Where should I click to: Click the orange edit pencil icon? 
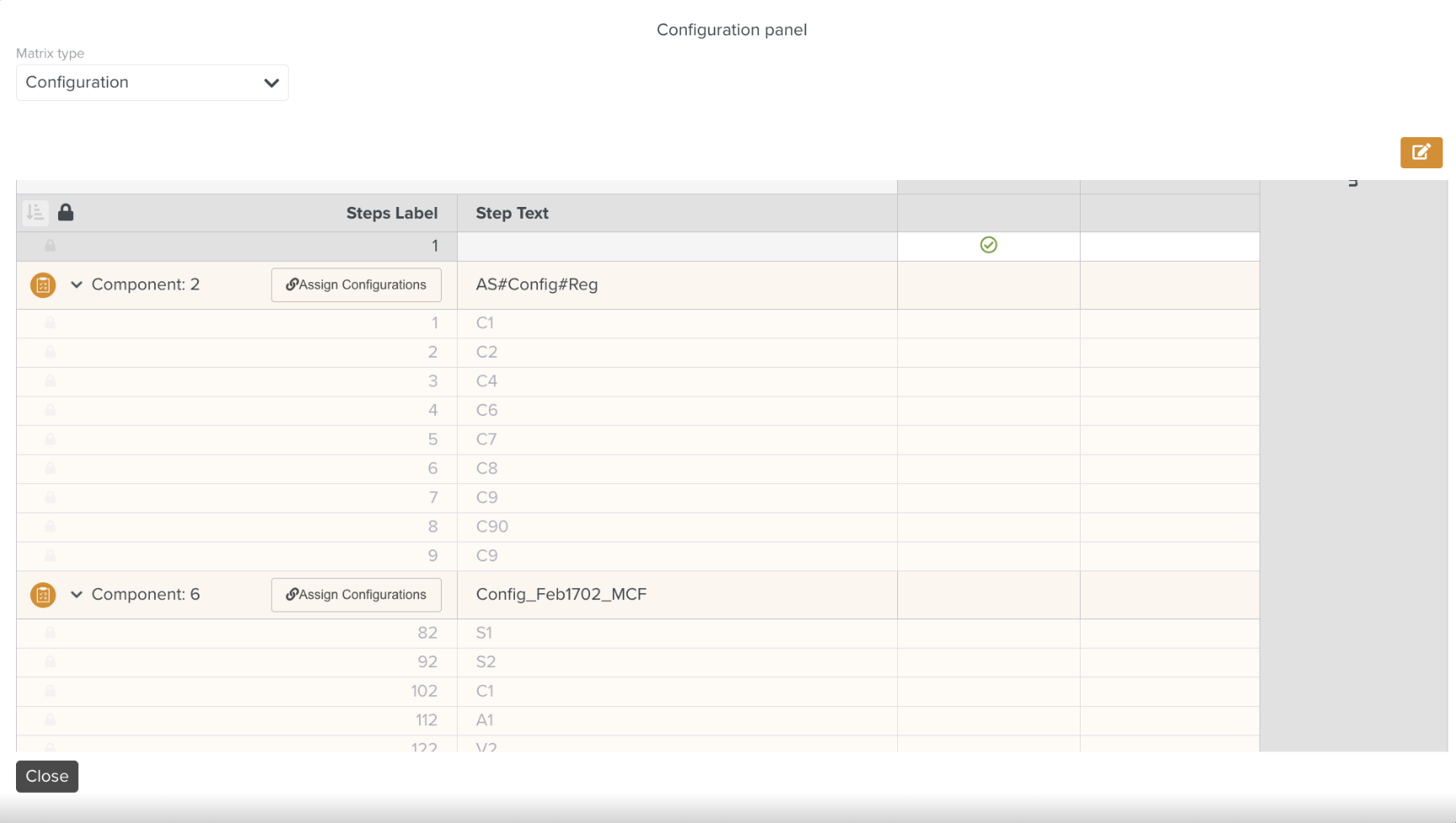tap(1421, 152)
